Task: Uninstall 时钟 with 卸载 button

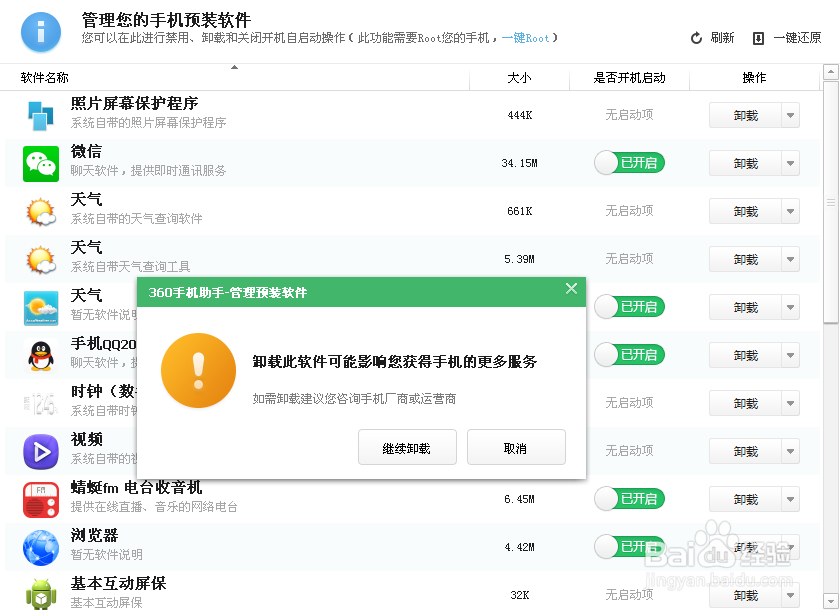Action: 745,403
